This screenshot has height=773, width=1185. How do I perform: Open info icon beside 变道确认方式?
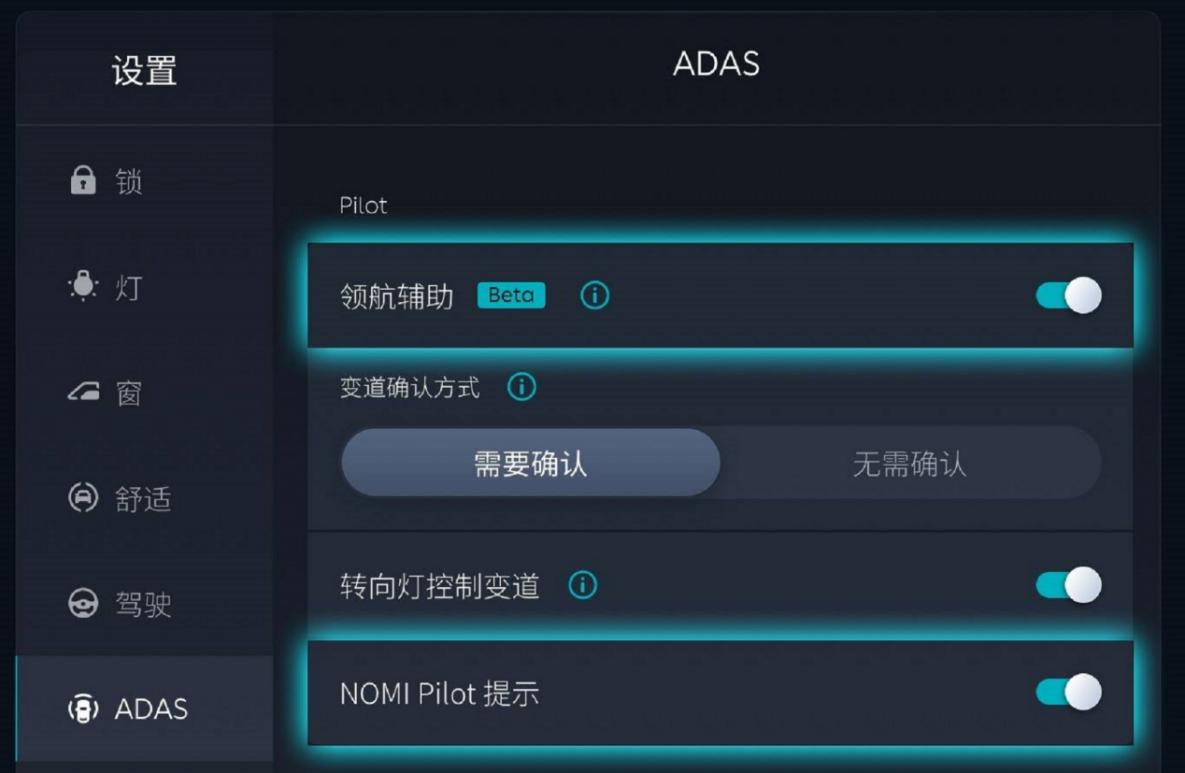pos(521,387)
